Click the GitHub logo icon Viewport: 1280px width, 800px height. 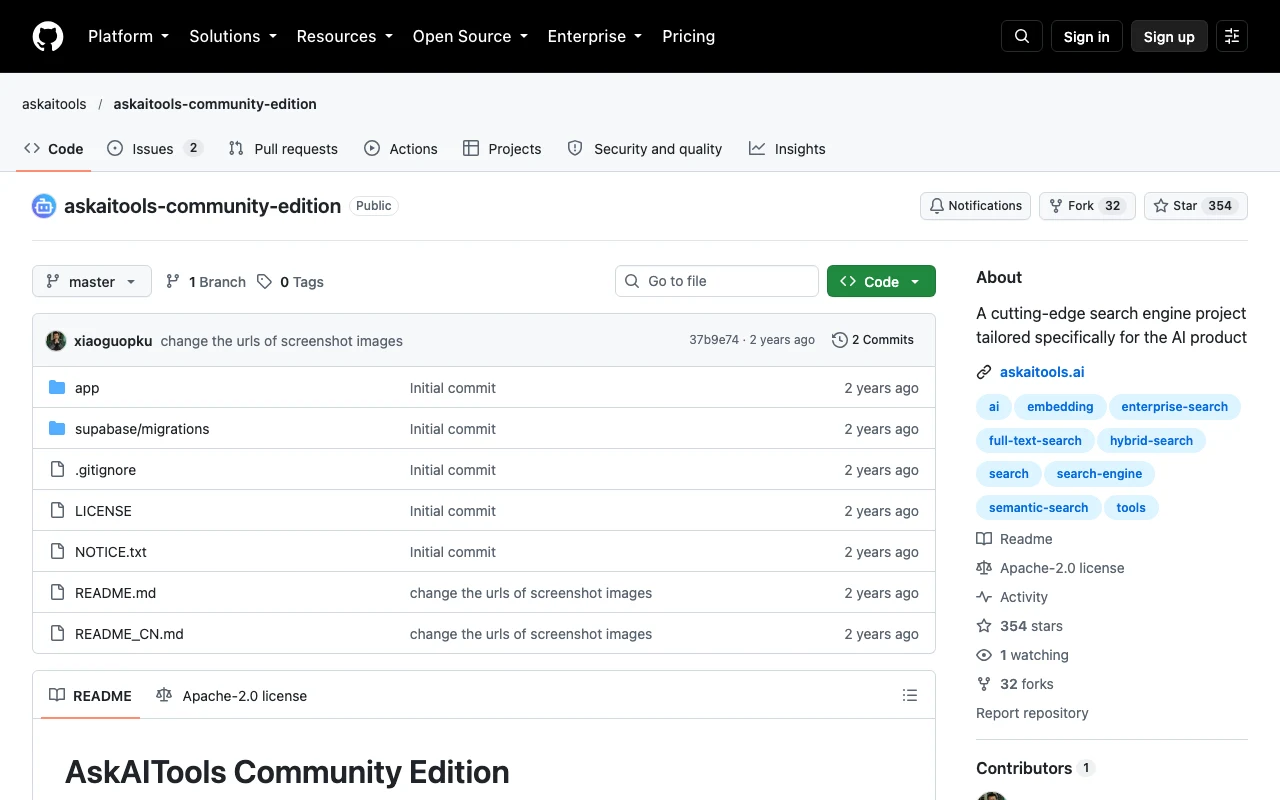point(48,36)
